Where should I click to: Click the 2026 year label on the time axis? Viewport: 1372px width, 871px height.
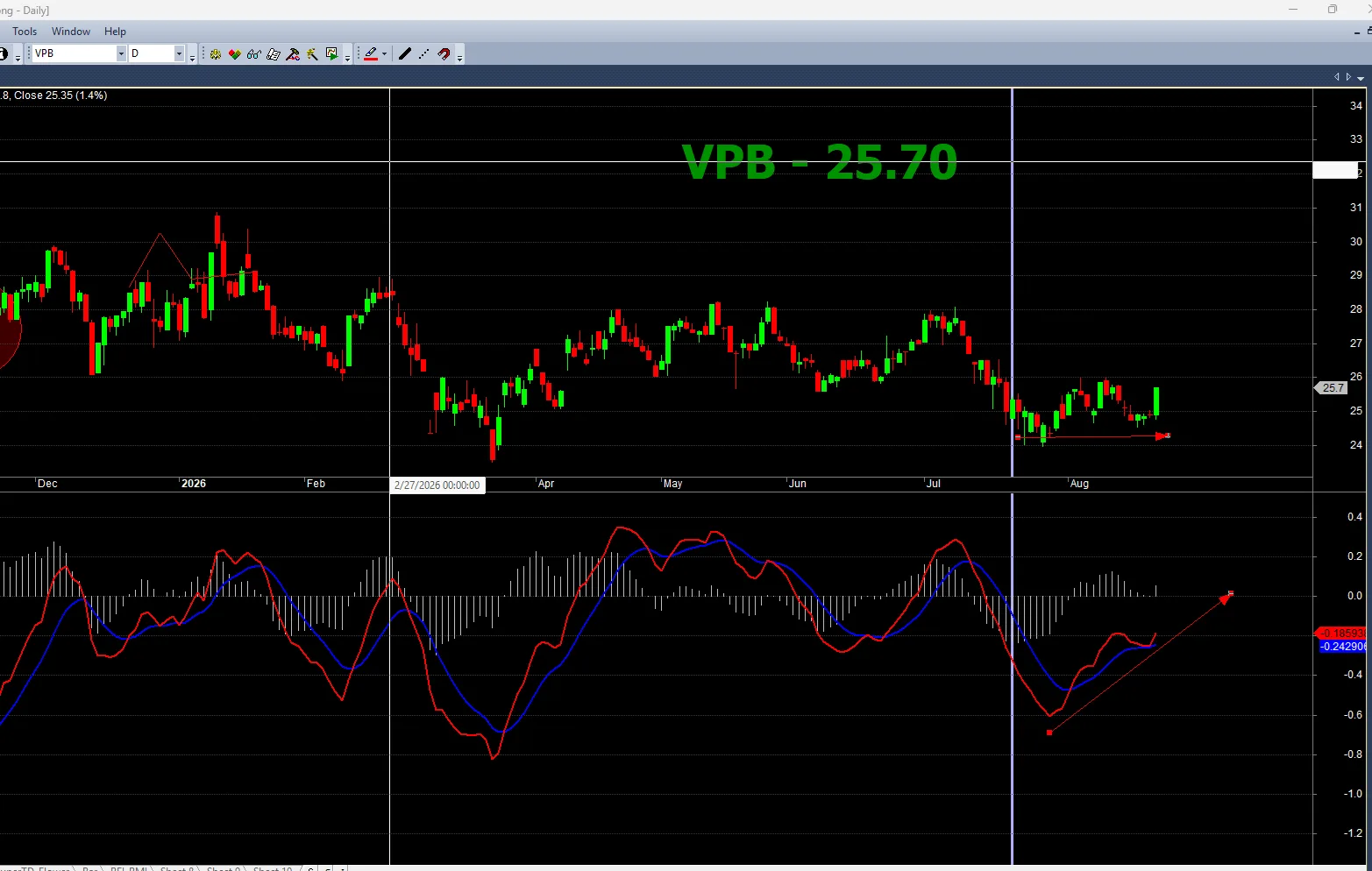click(194, 484)
